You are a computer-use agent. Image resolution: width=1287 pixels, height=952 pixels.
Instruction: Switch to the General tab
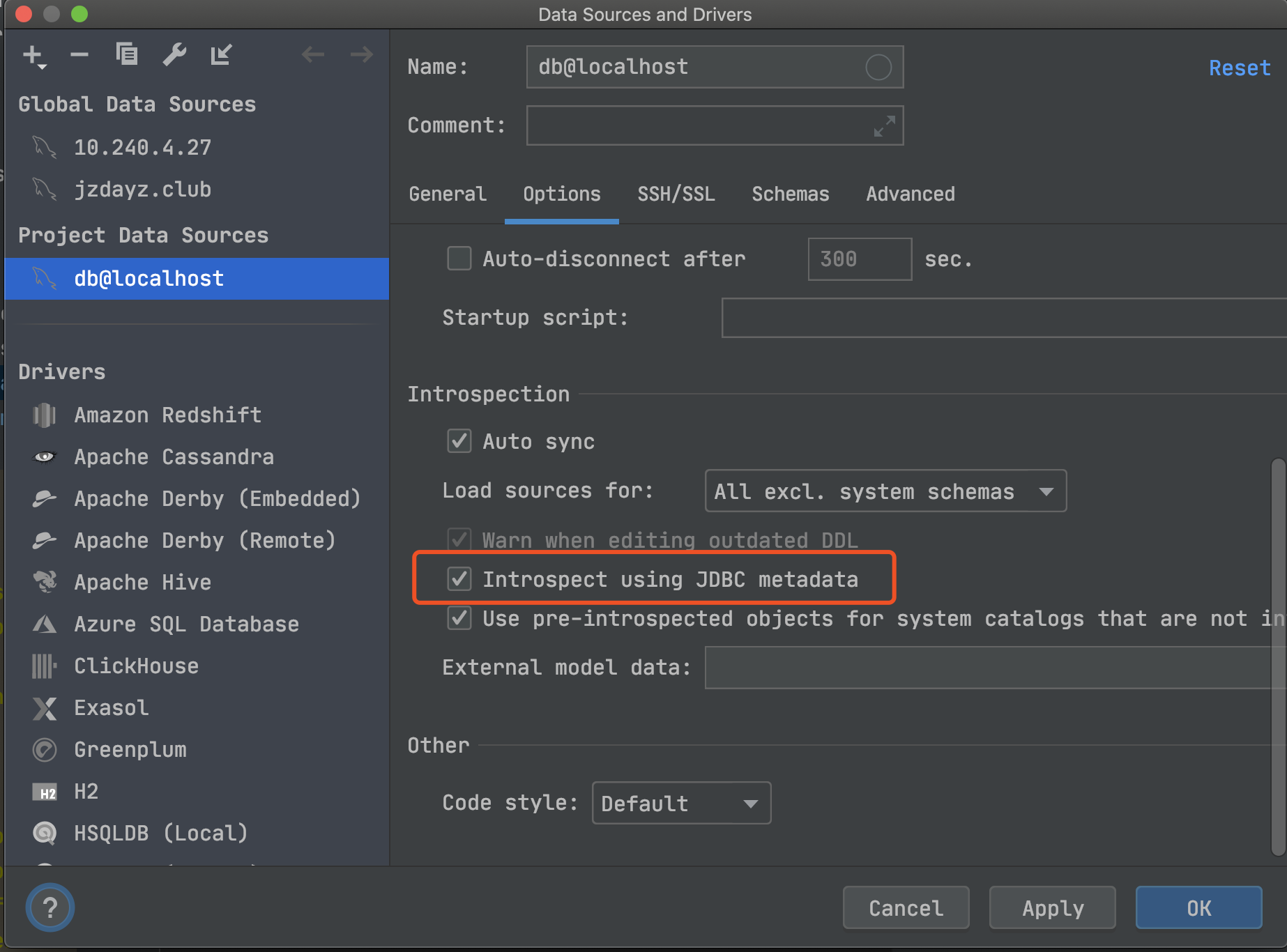(448, 194)
